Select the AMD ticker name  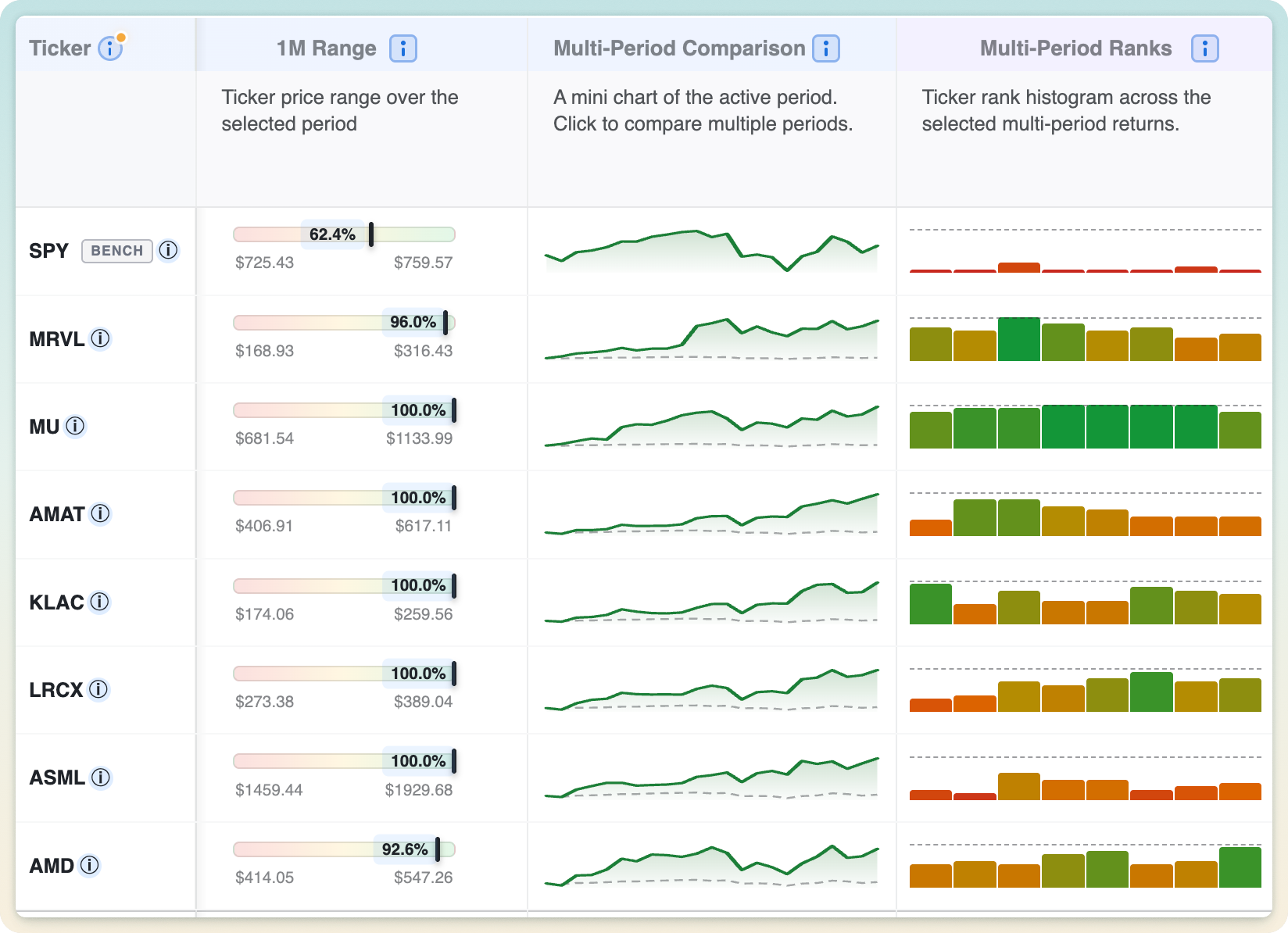click(x=52, y=866)
